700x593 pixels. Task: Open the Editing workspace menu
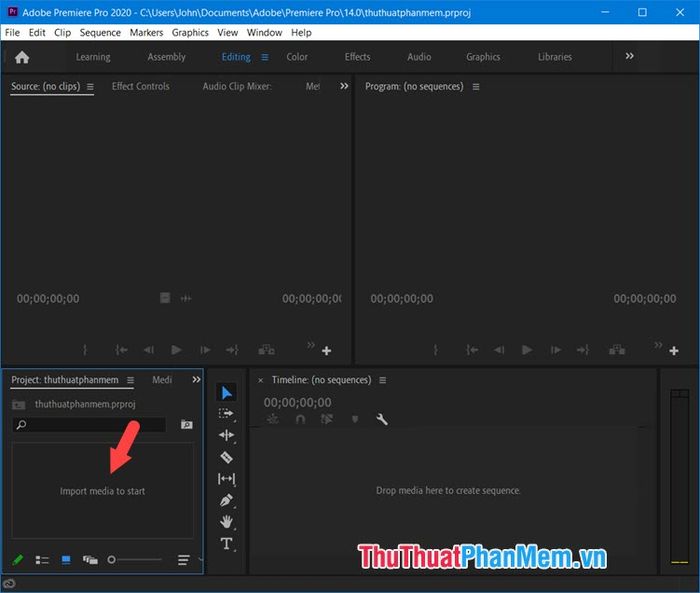point(265,57)
